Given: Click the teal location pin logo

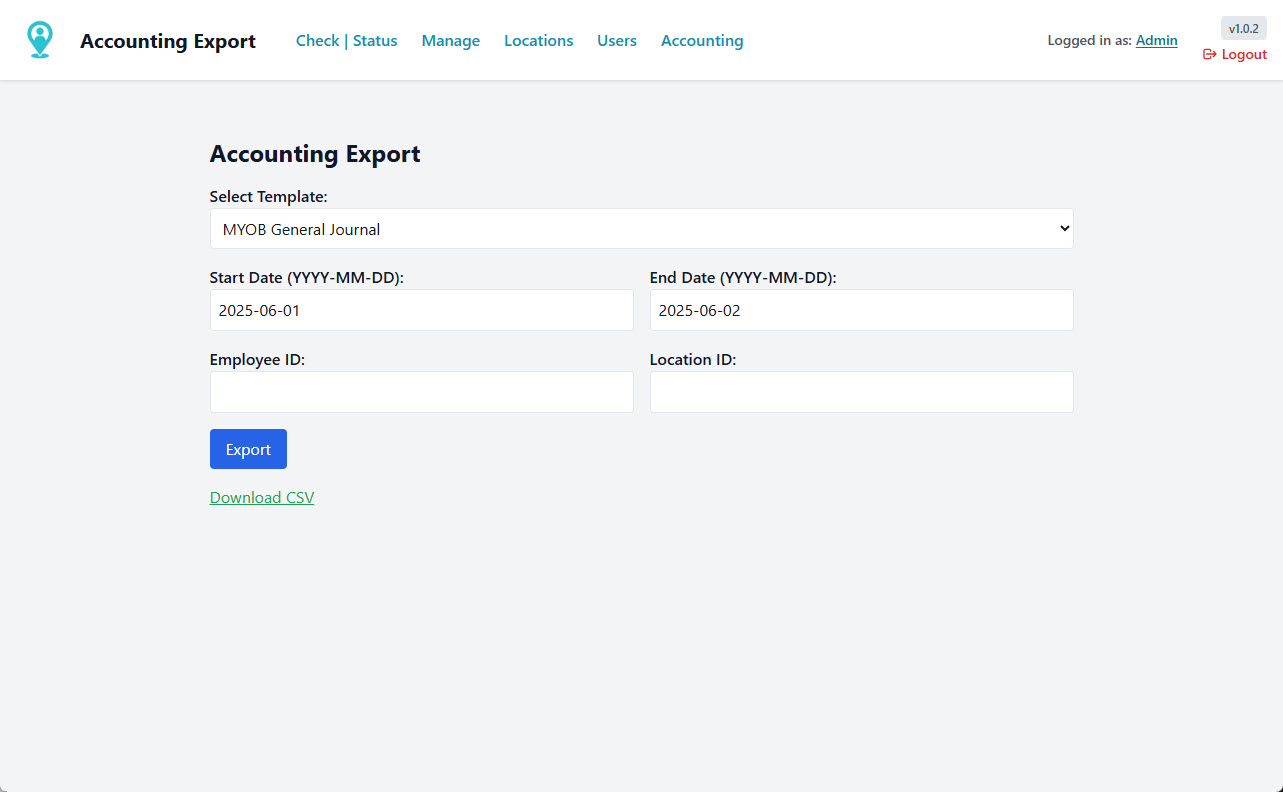Looking at the screenshot, I should point(40,40).
